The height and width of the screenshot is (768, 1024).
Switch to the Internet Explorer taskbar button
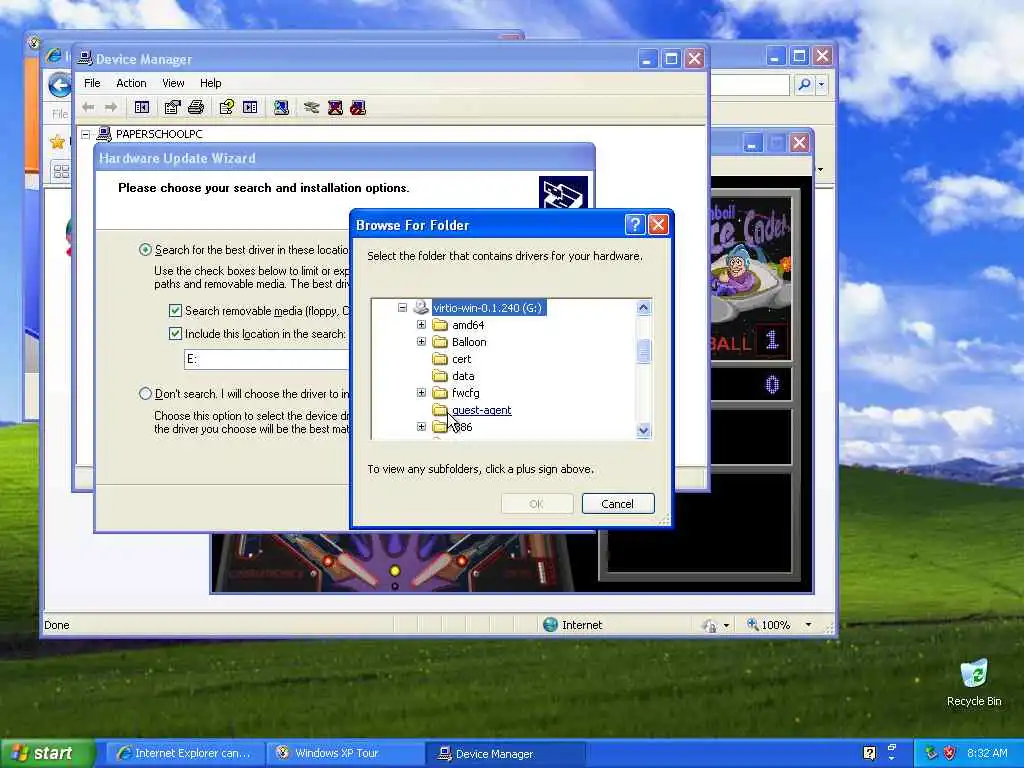tap(184, 753)
